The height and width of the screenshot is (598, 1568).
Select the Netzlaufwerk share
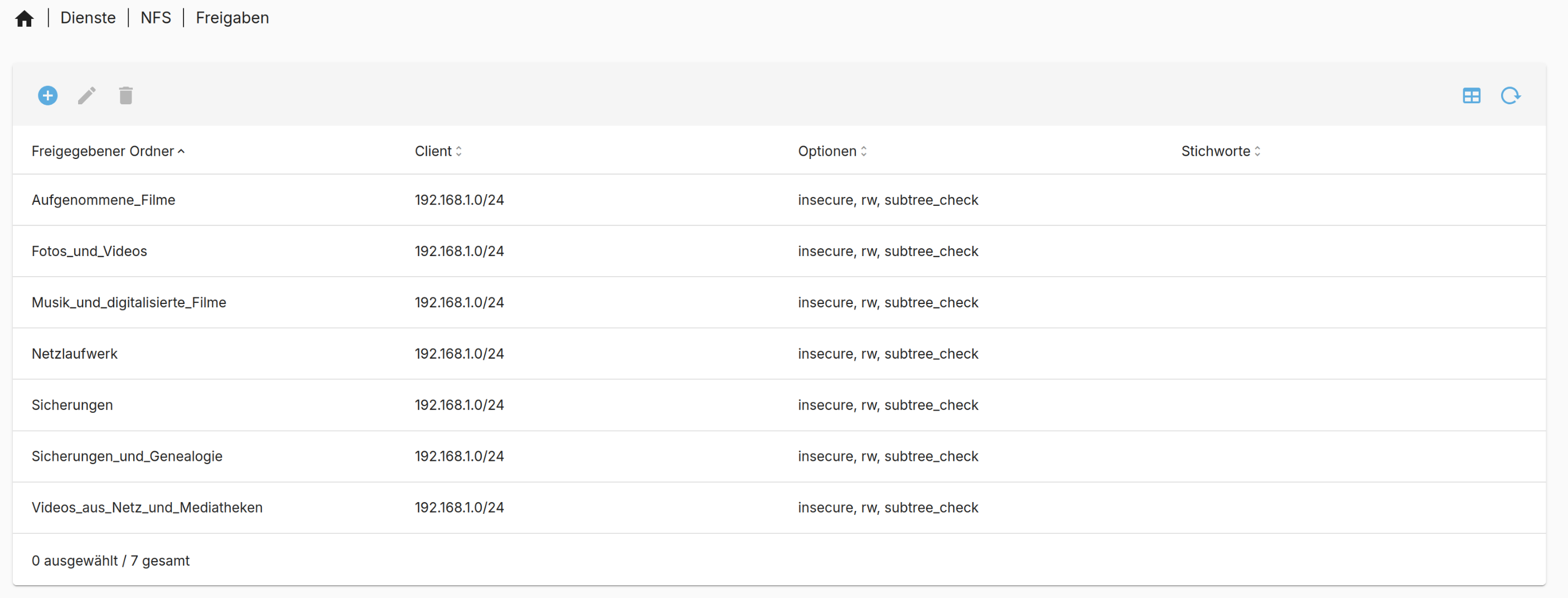tap(75, 354)
